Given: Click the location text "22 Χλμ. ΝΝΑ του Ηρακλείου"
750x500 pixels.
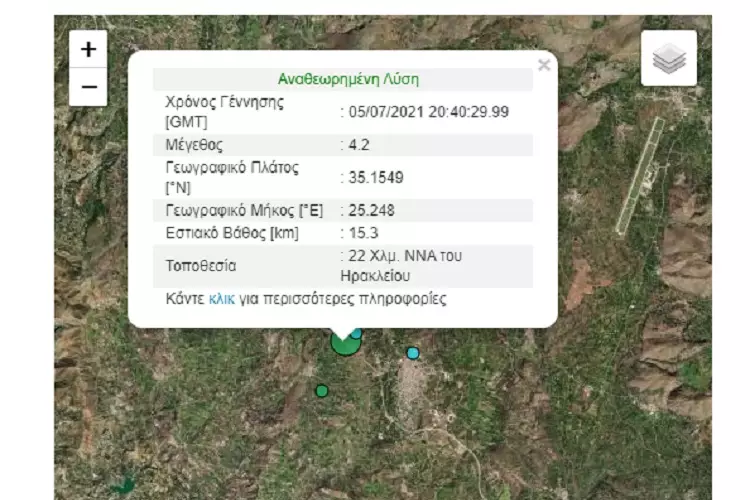Looking at the screenshot, I should 404,266.
